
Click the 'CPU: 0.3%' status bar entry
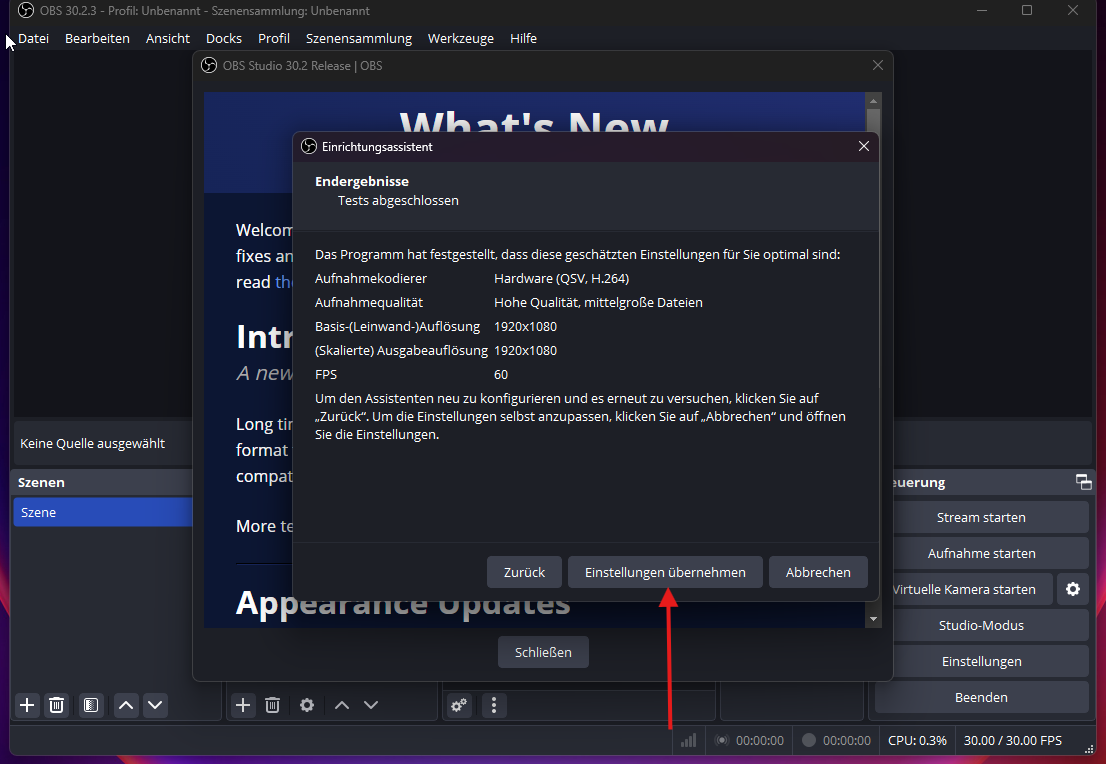click(917, 740)
